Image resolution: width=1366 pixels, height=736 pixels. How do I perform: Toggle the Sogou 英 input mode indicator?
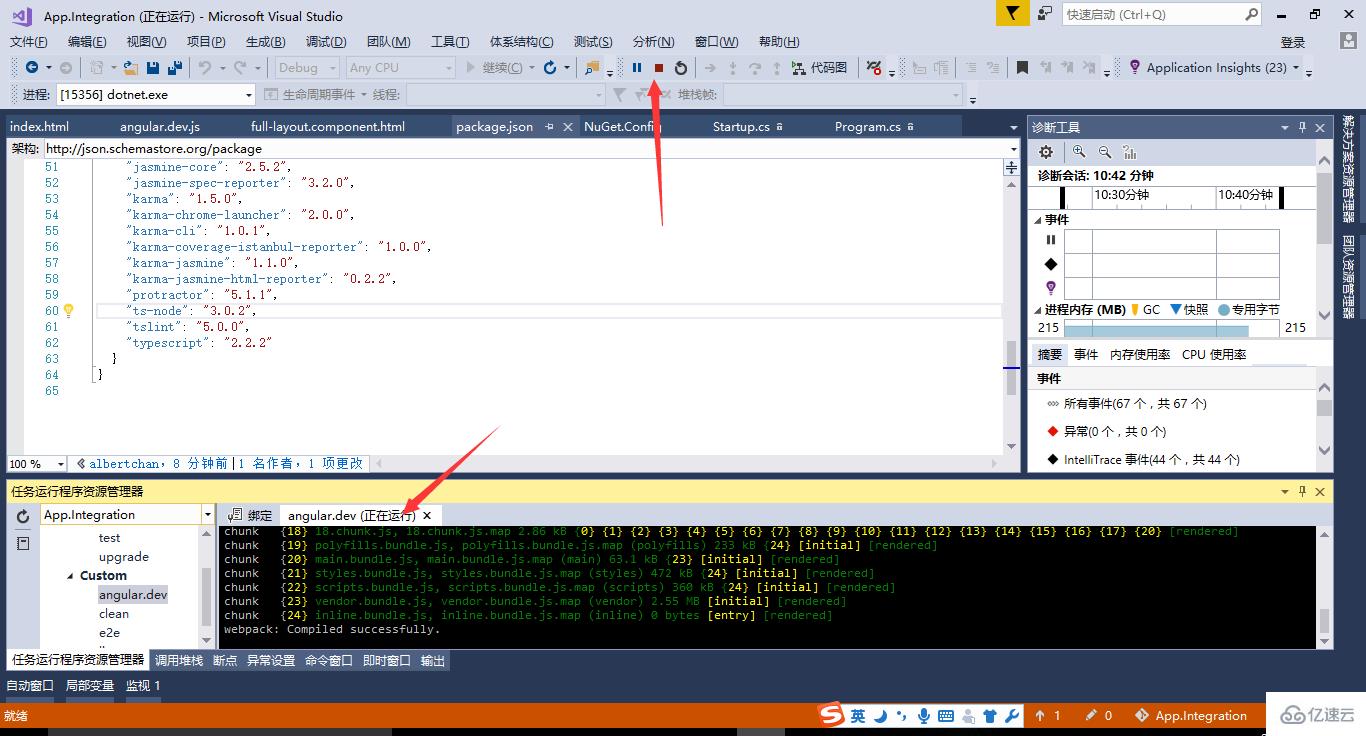click(858, 715)
